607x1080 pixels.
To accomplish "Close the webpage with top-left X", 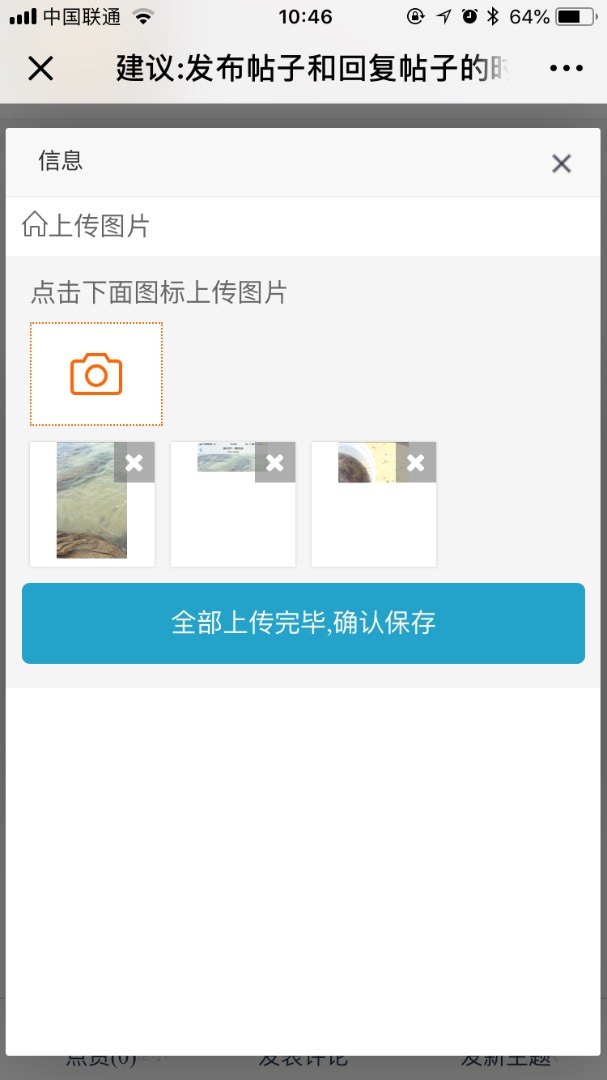I will (41, 68).
